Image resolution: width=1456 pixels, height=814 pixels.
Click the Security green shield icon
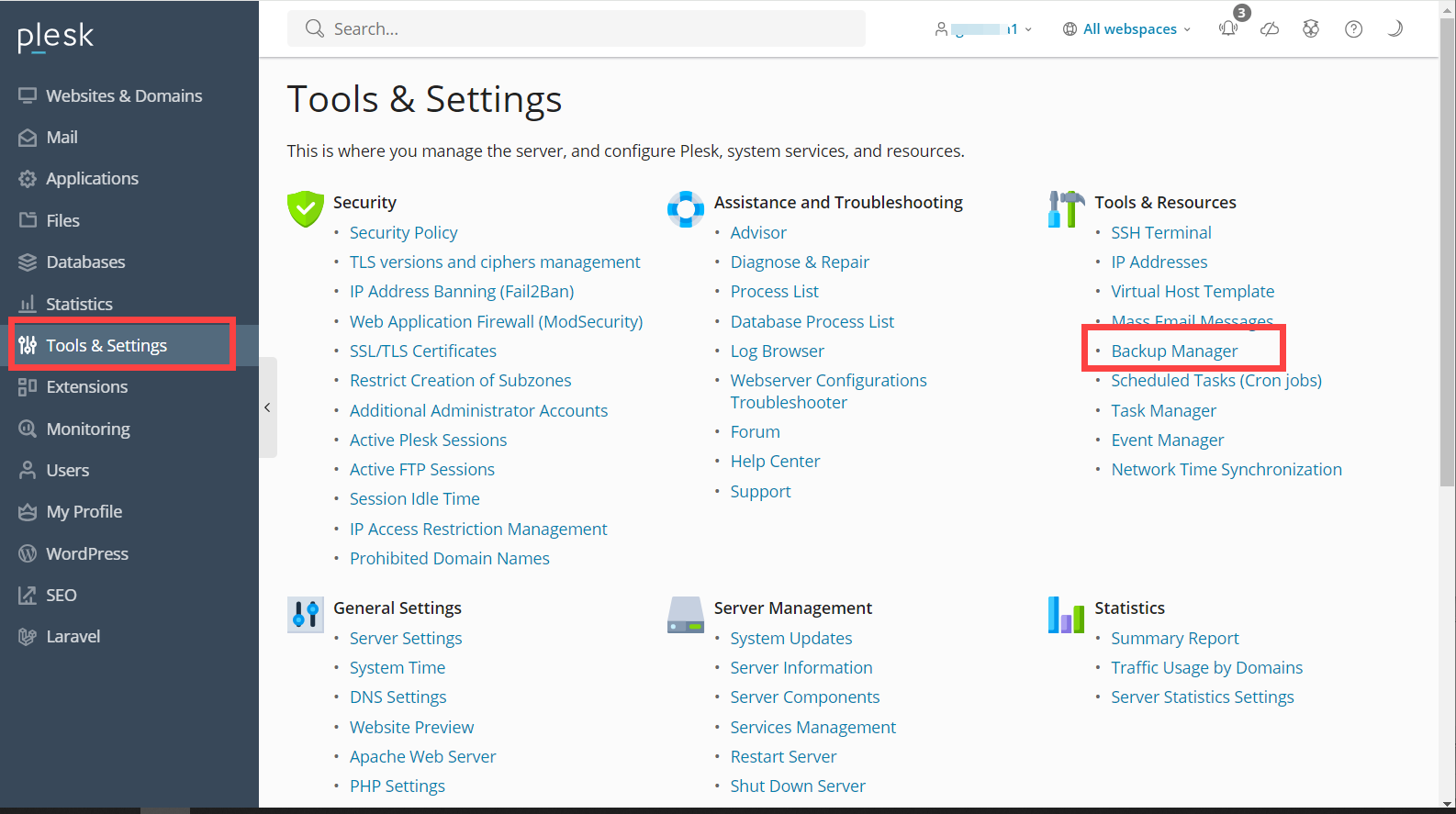tap(306, 209)
